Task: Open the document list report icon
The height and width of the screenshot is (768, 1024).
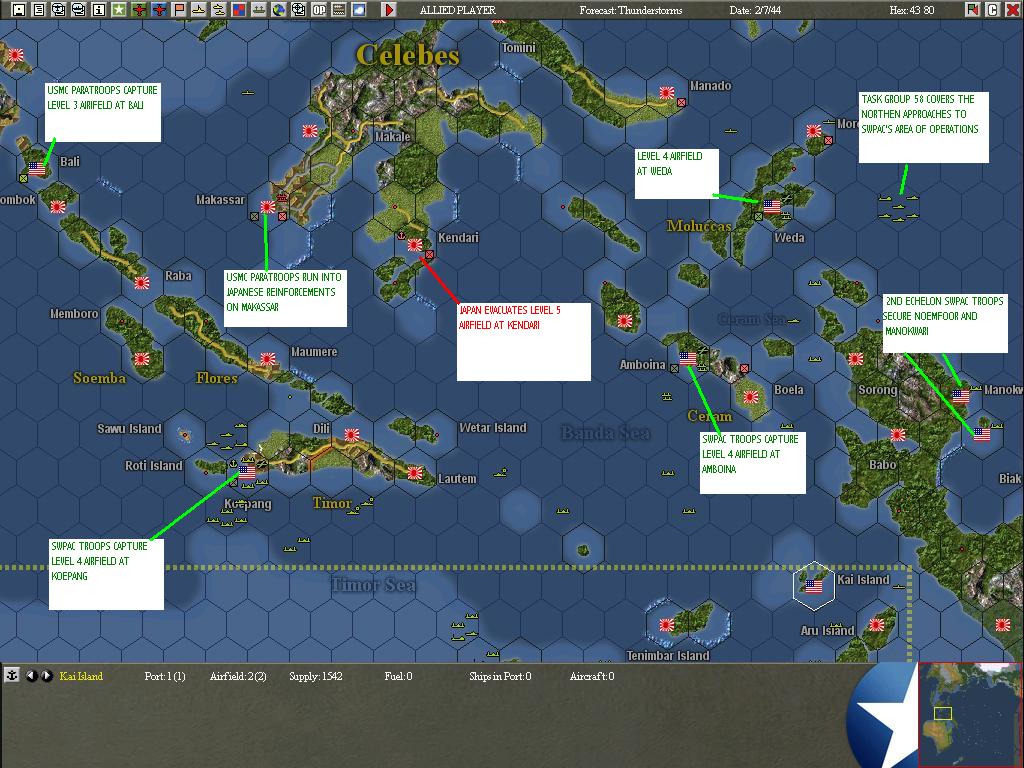Action: coord(39,10)
